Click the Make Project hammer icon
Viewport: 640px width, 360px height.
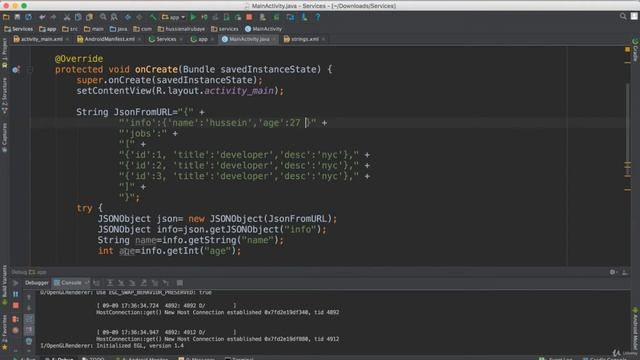tap(153, 17)
